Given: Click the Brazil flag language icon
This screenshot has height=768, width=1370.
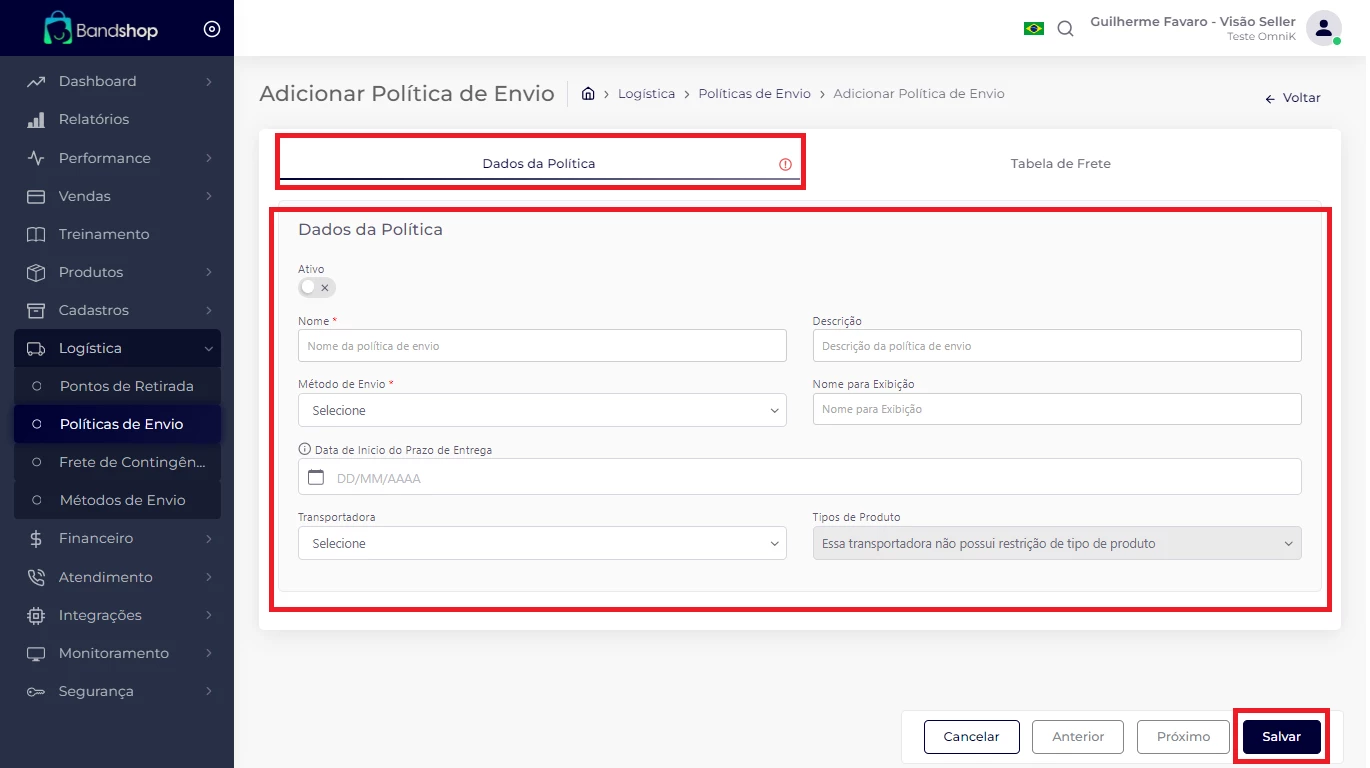Looking at the screenshot, I should 1033,29.
